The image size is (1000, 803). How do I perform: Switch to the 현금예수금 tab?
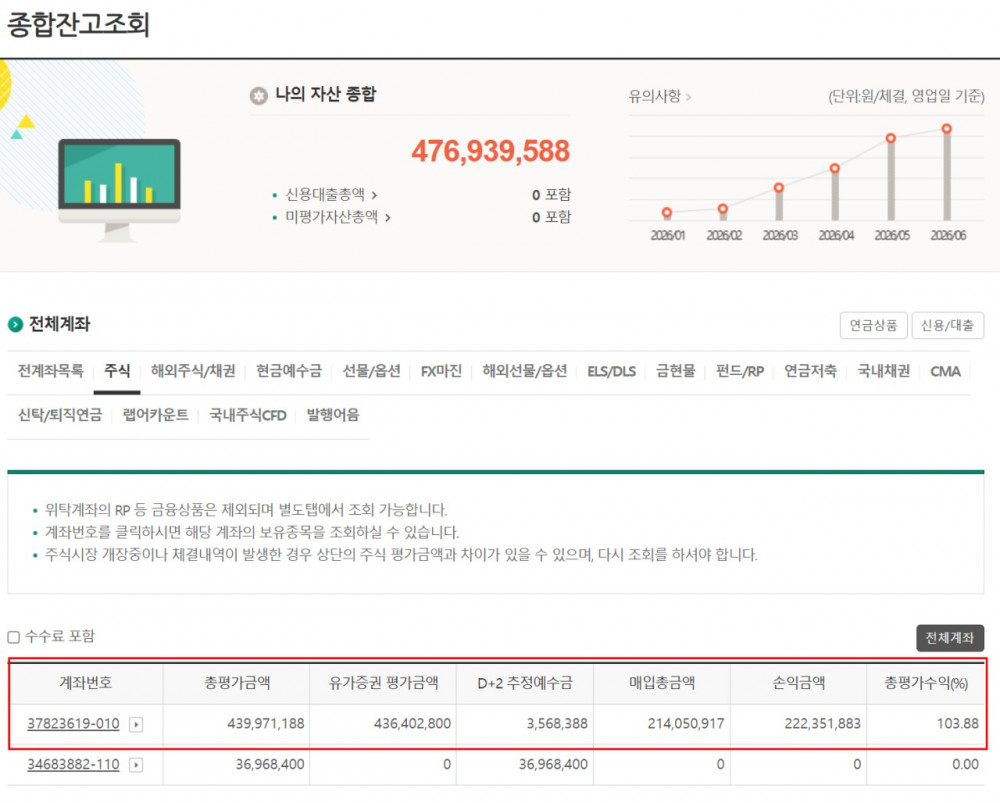(x=289, y=371)
